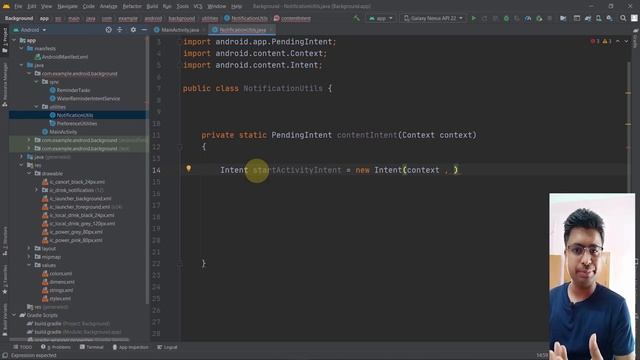Screen dimensions: 640x360
Task: Open the Navigate menu
Action: point(67,6)
